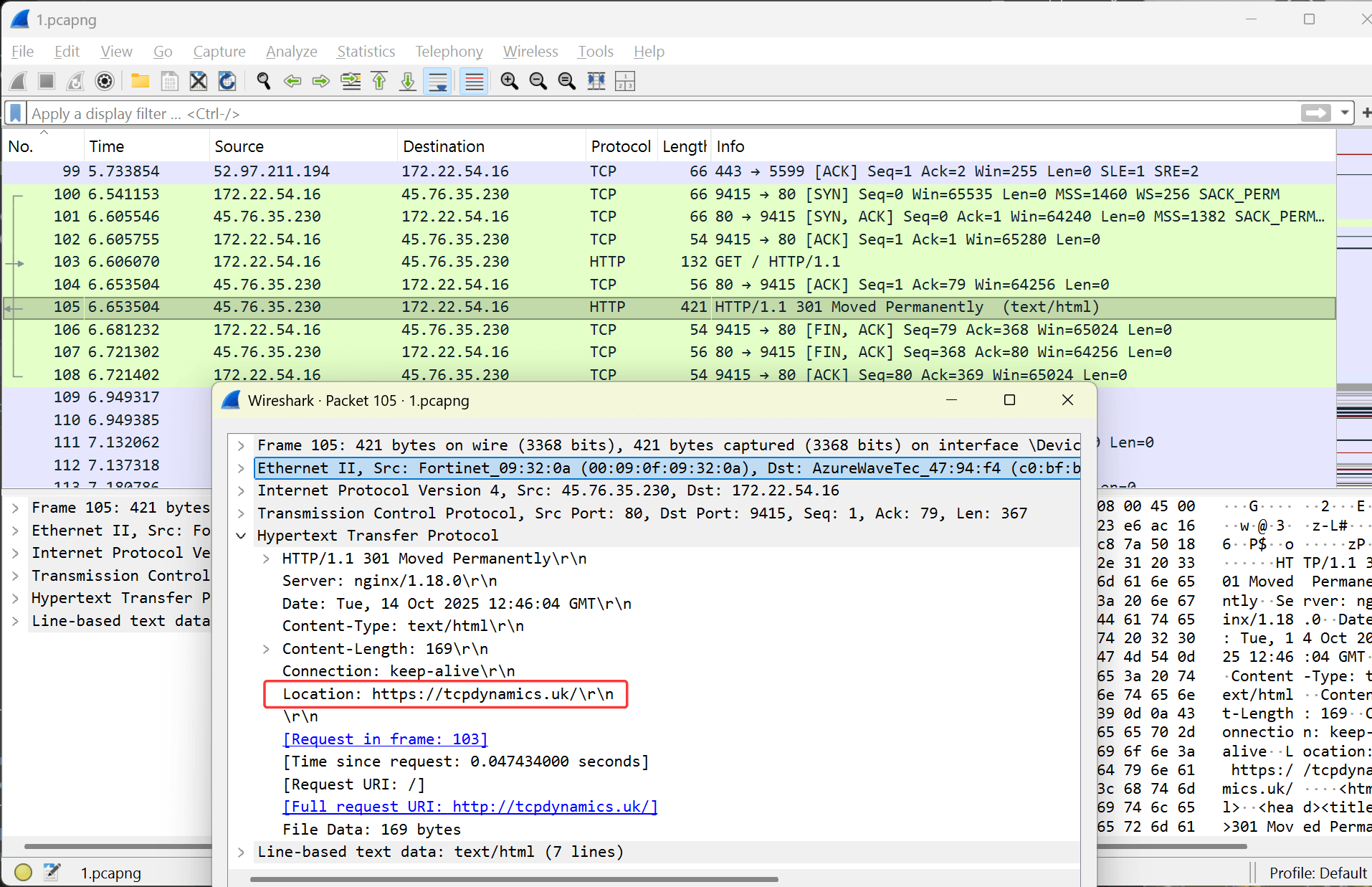This screenshot has height=887, width=1372.
Task: Click the zoom in icon
Action: pos(509,82)
